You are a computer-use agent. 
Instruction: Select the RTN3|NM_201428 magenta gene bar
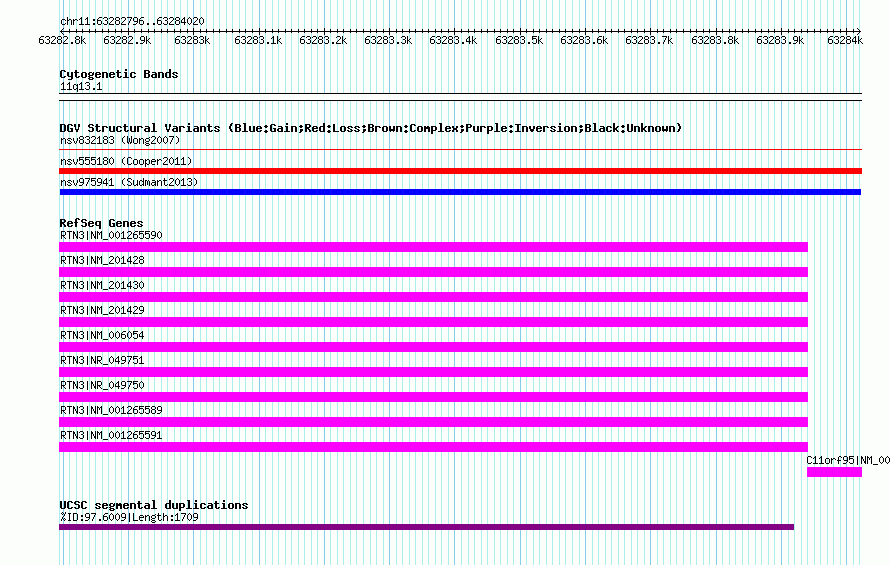tap(433, 272)
